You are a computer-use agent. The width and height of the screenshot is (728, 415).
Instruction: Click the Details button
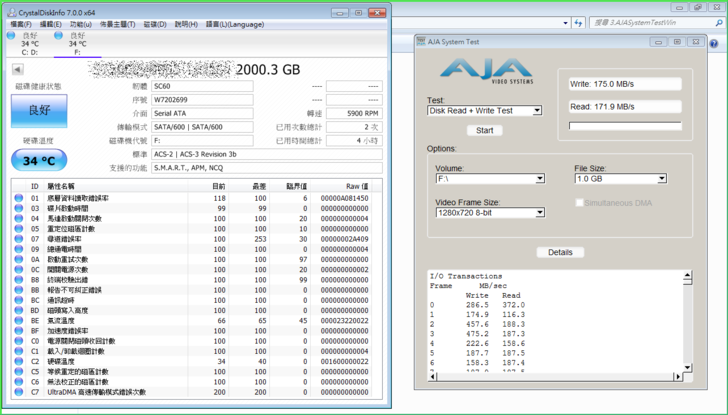(560, 252)
